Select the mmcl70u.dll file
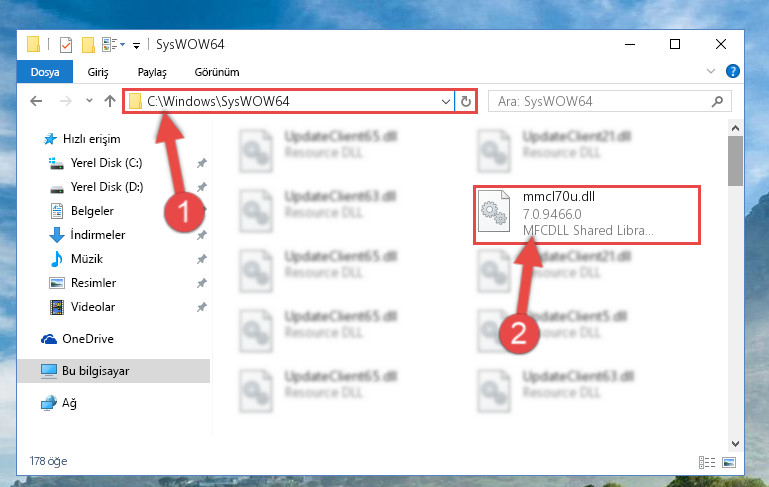Image resolution: width=769 pixels, height=487 pixels. point(587,214)
